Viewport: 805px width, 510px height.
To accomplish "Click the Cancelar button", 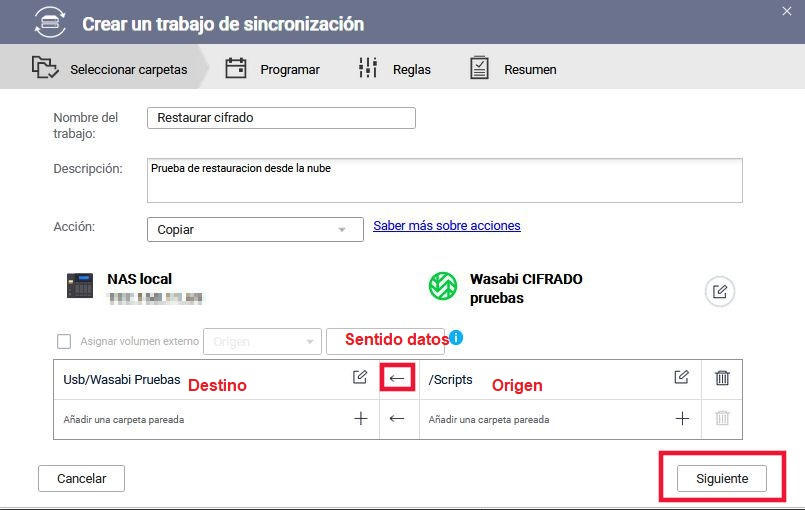I will coord(80,479).
